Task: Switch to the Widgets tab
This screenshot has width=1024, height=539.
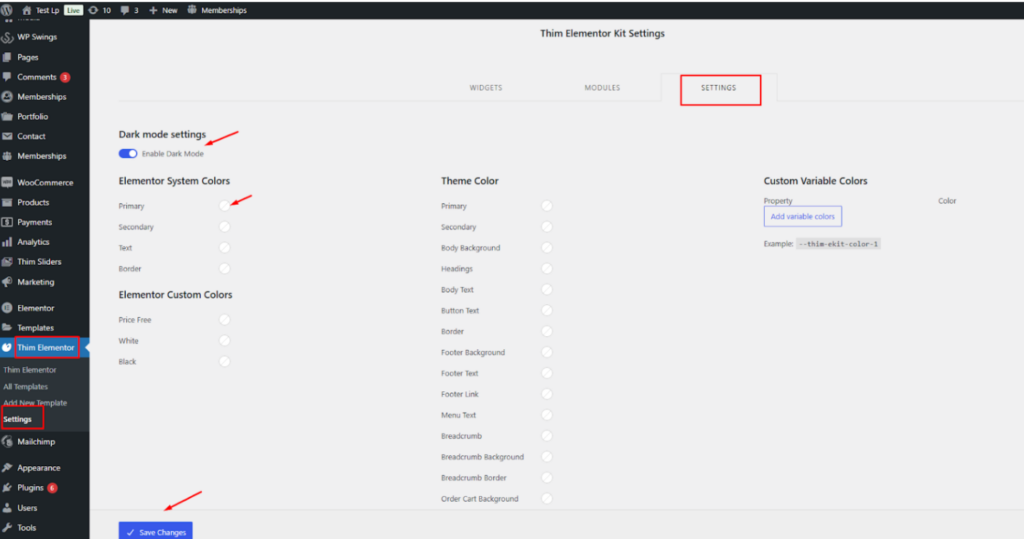Action: pyautogui.click(x=485, y=88)
